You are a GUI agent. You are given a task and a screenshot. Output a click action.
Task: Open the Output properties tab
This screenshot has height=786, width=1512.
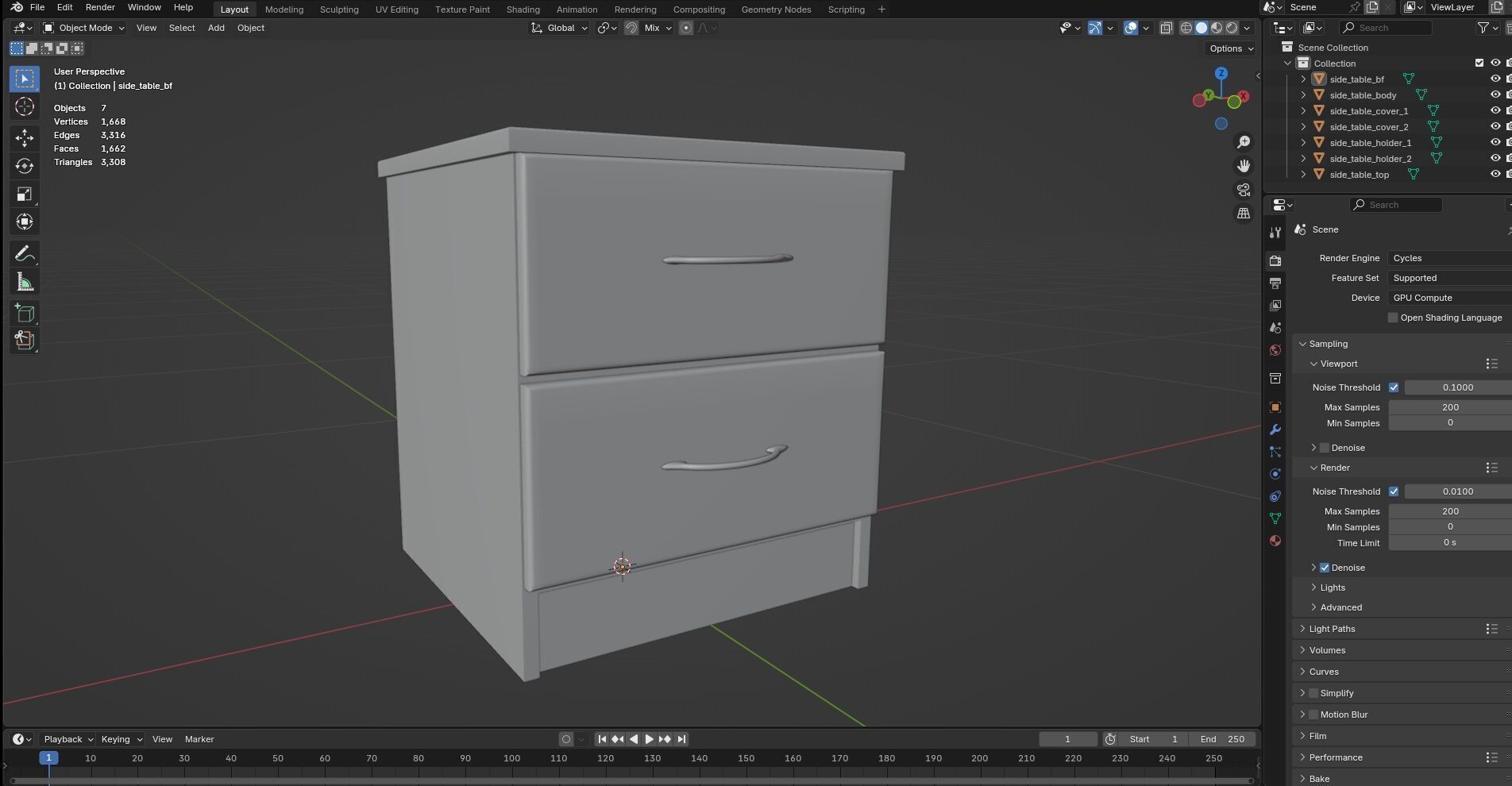pos(1275,283)
